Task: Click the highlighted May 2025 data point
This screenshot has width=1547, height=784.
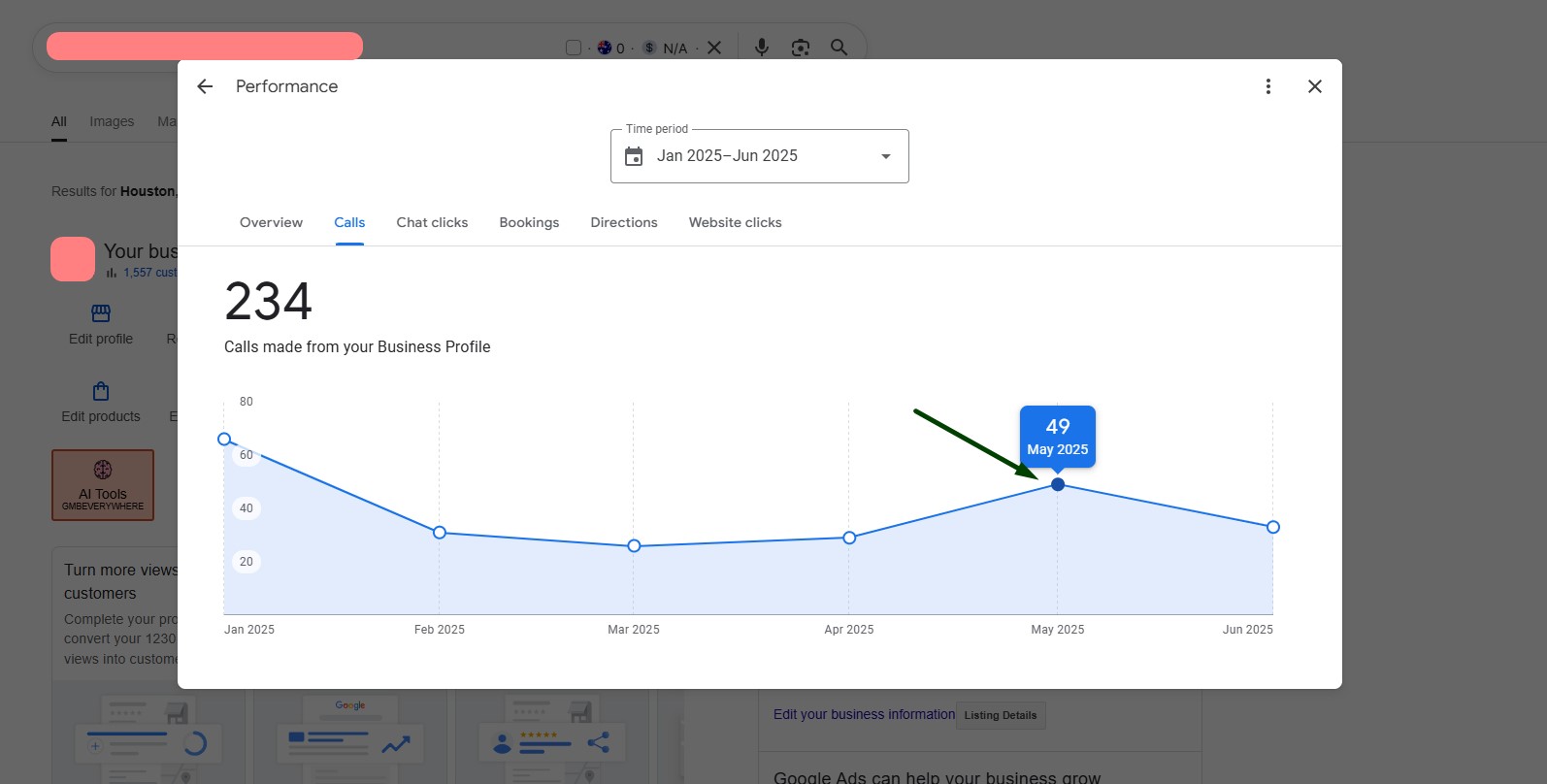Action: coord(1058,484)
